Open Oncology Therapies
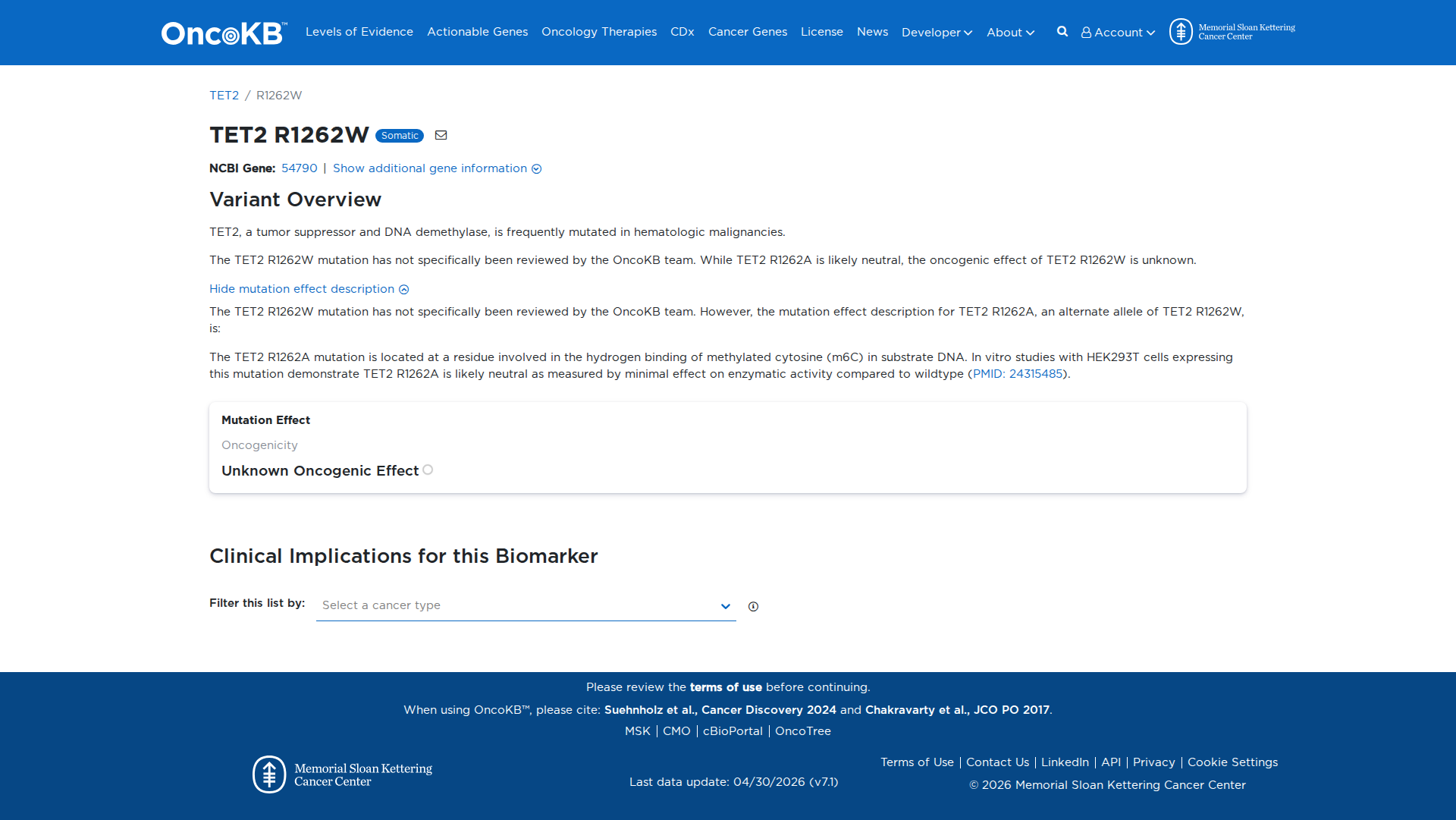 coord(599,32)
